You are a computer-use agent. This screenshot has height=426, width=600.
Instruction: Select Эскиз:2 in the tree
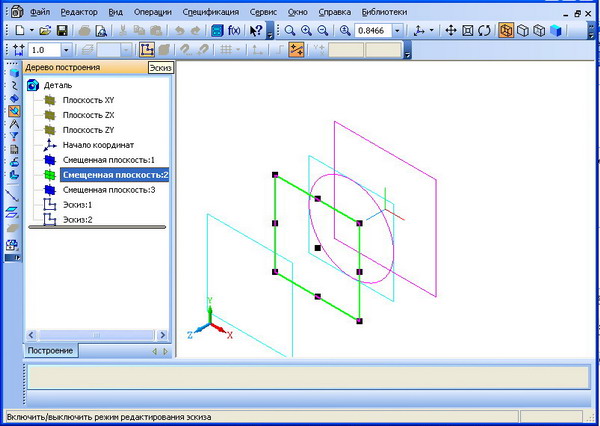77,220
